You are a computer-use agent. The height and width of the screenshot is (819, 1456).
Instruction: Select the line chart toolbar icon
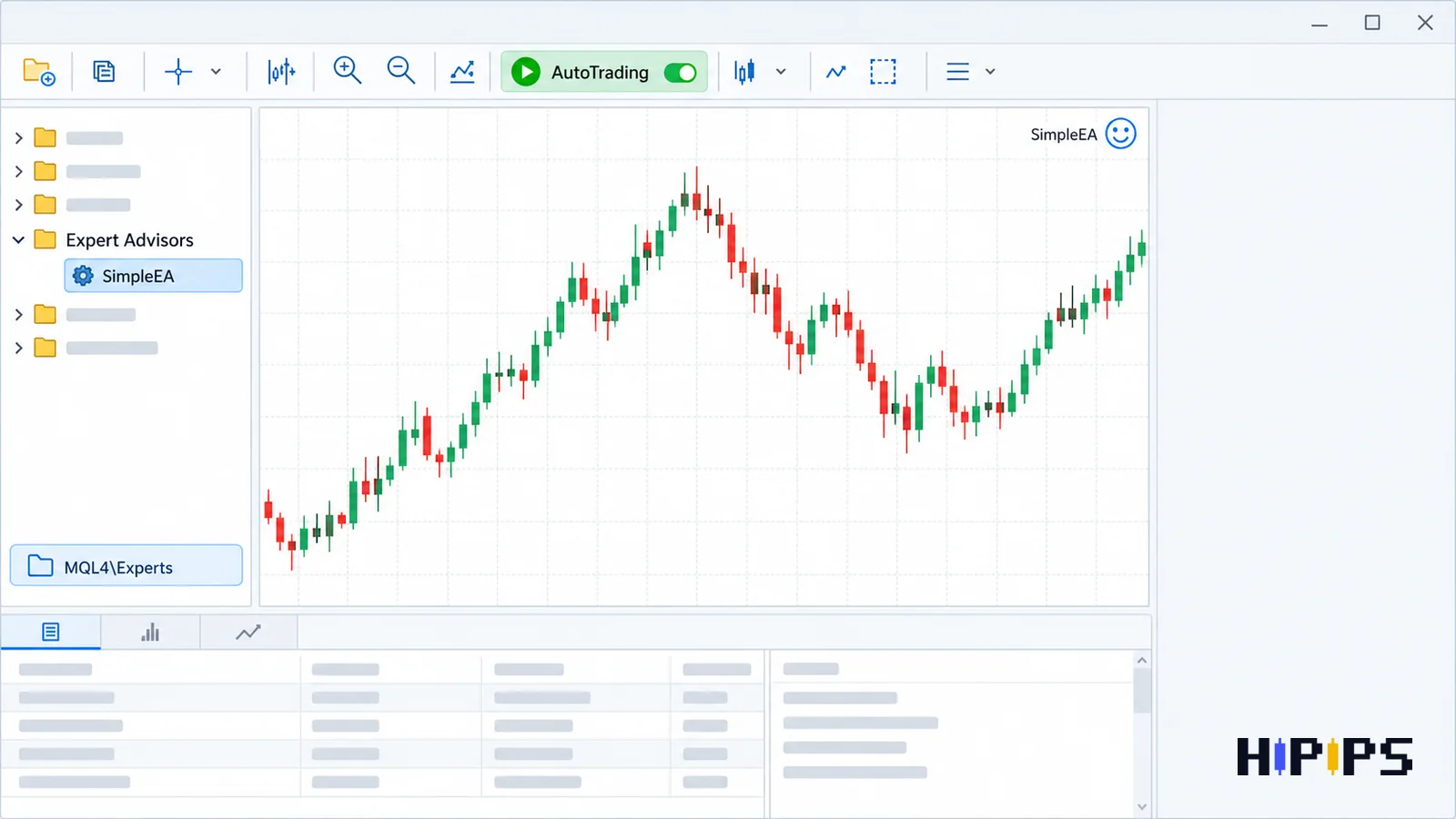(x=835, y=72)
